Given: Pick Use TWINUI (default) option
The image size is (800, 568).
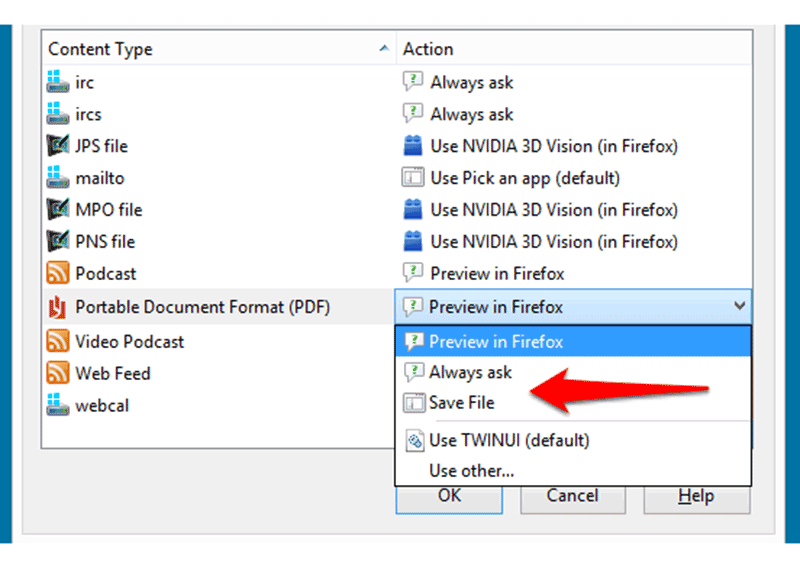Looking at the screenshot, I should pos(509,440).
